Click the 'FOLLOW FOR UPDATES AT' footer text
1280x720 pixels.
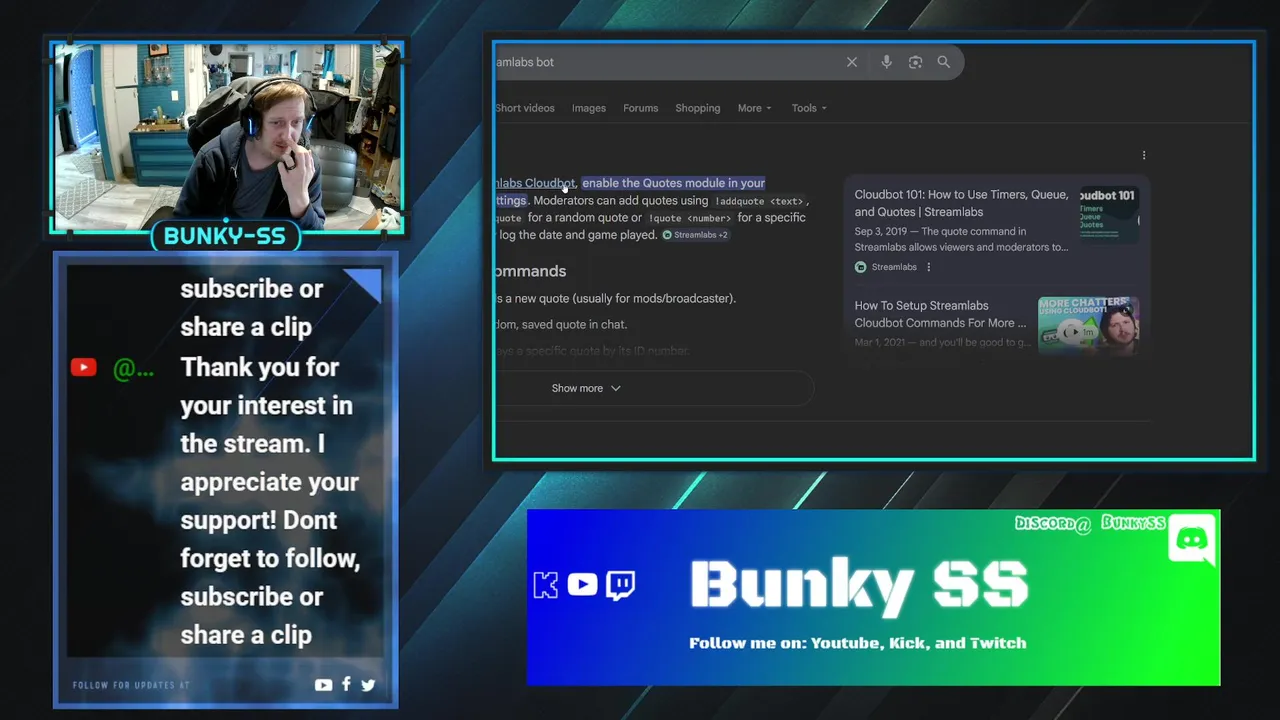131,685
